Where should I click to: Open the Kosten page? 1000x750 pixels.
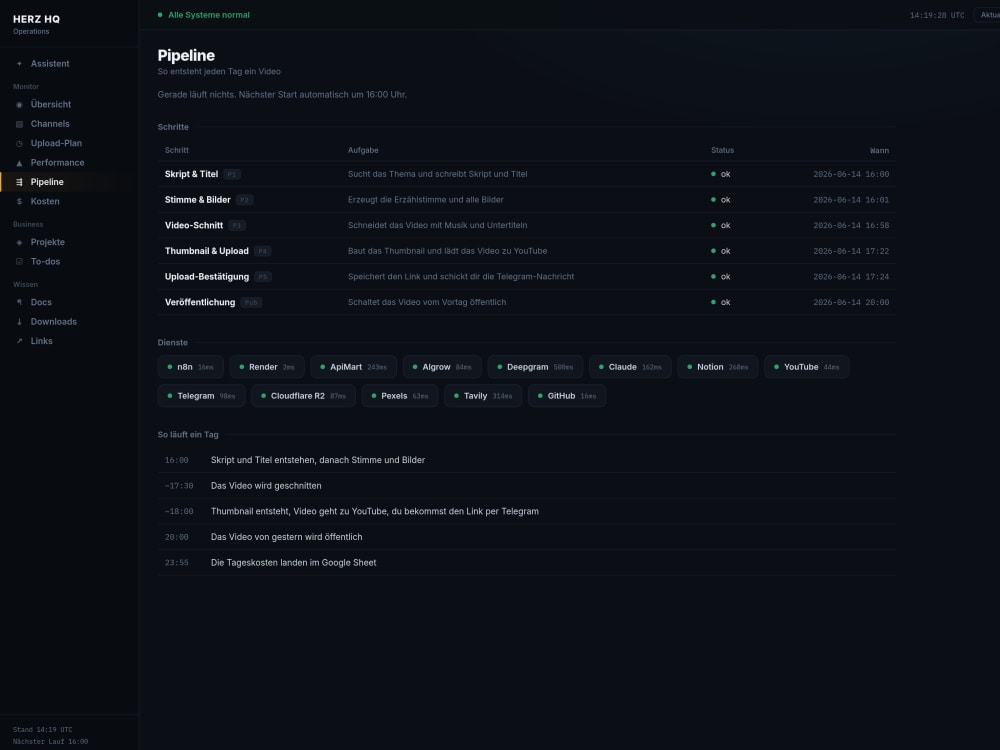69,202
